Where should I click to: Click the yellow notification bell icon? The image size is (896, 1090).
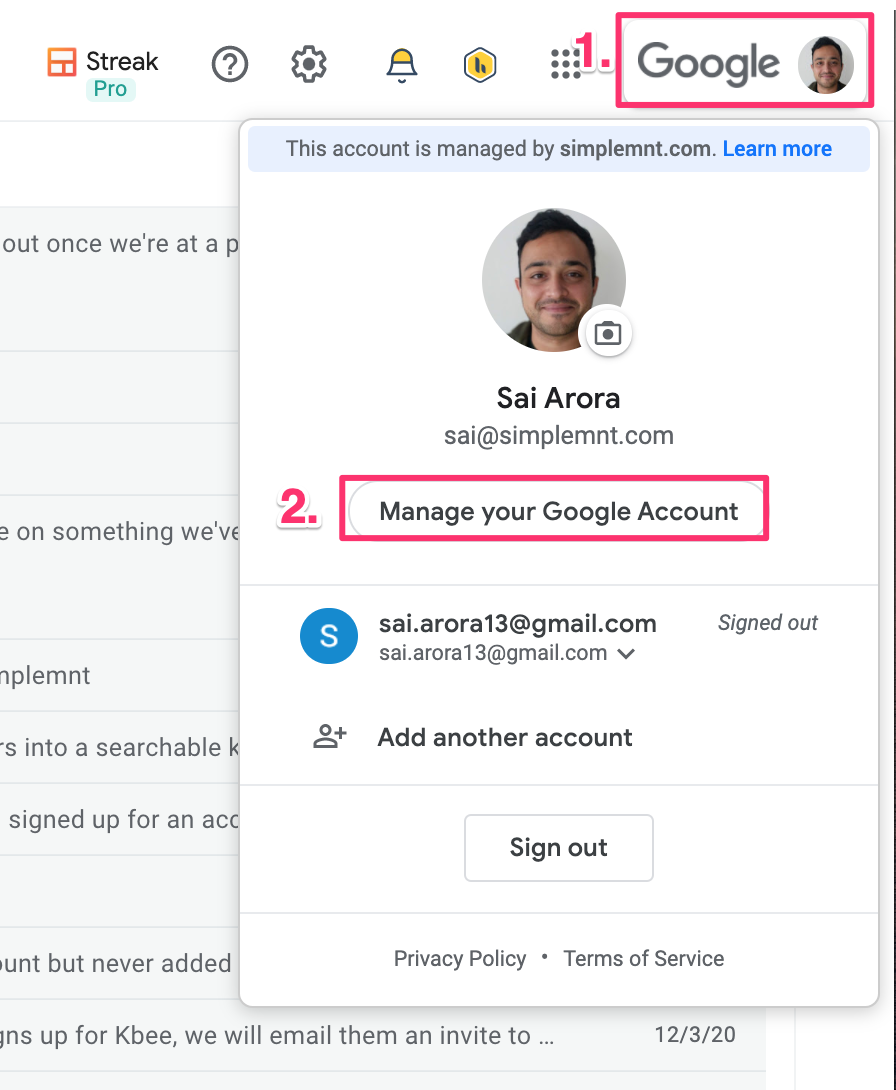pyautogui.click(x=402, y=65)
